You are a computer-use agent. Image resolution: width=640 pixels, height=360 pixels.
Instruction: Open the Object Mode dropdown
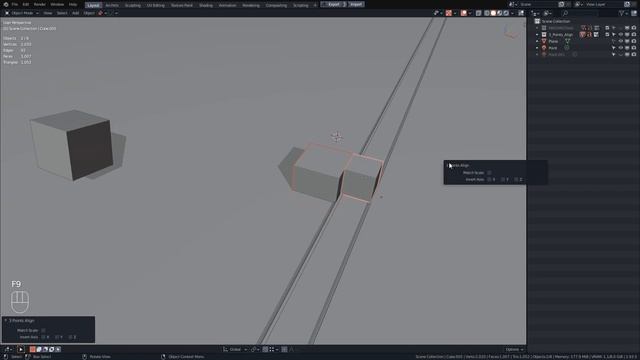point(22,13)
